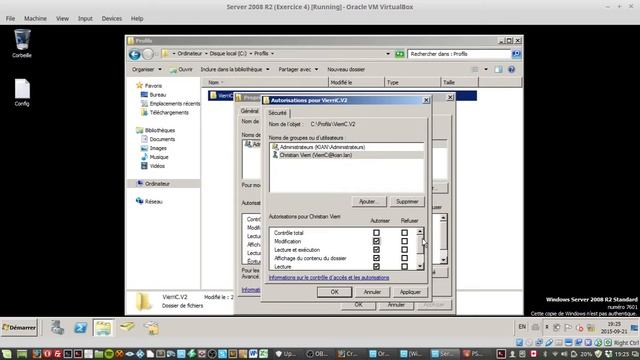The height and width of the screenshot is (360, 640).
Task: Sort files by the Nom column header
Action: (x=265, y=82)
